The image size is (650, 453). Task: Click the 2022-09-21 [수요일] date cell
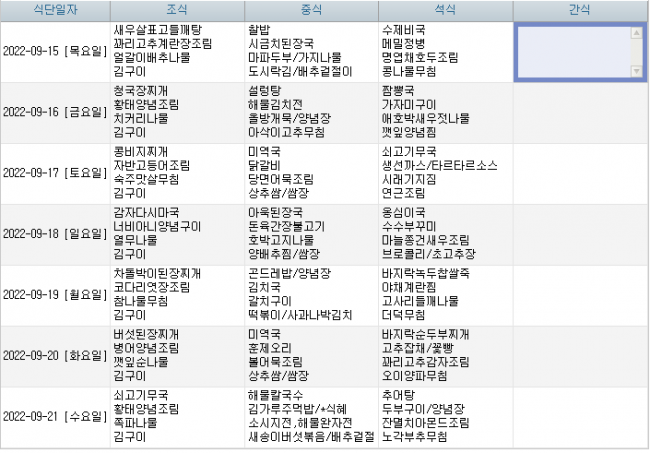[55, 416]
